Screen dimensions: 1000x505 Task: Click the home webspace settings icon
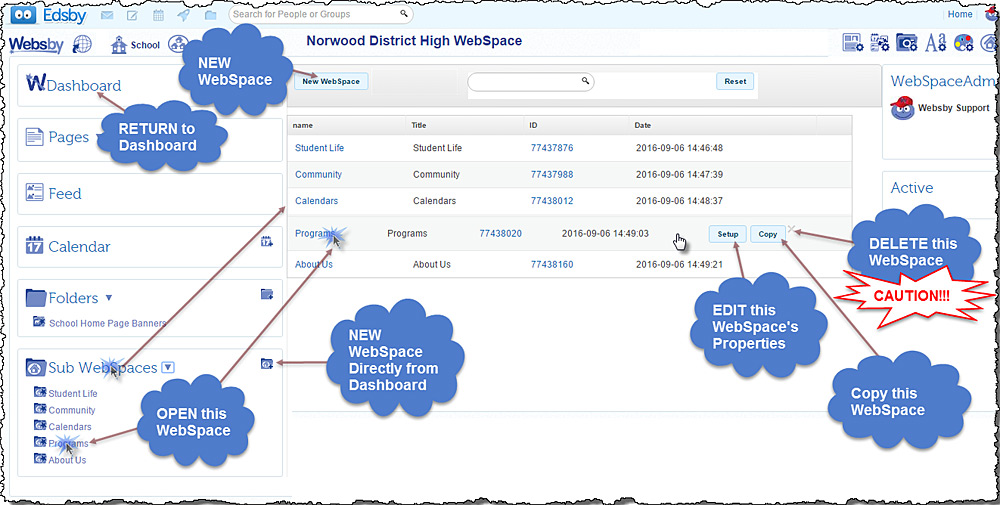[x=989, y=43]
